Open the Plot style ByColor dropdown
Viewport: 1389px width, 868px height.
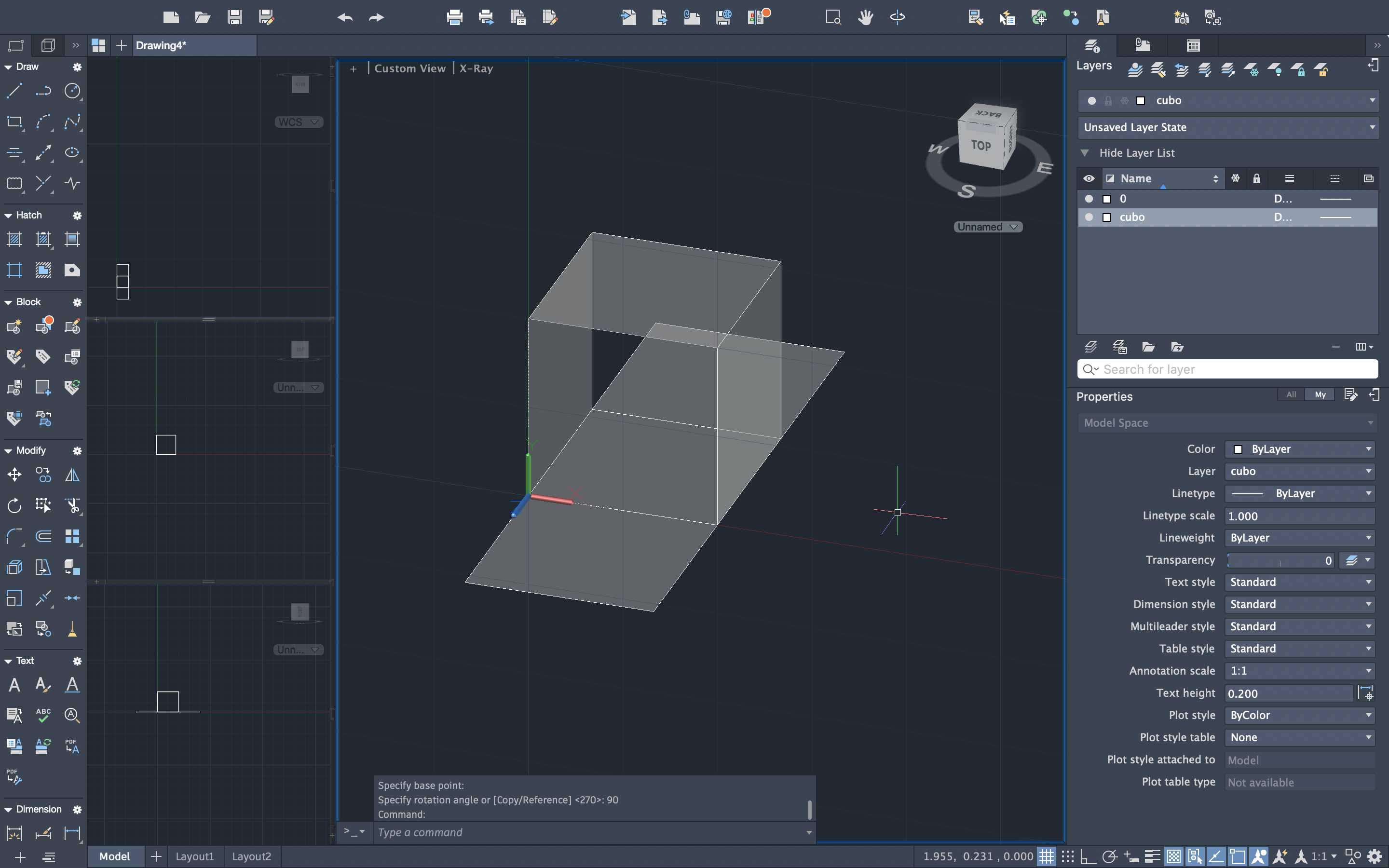pos(1300,715)
